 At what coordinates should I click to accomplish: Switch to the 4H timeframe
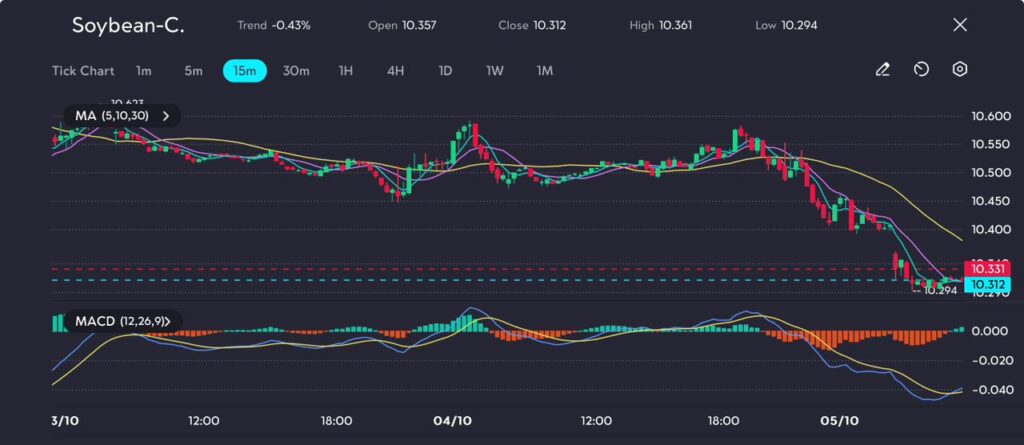[x=396, y=71]
